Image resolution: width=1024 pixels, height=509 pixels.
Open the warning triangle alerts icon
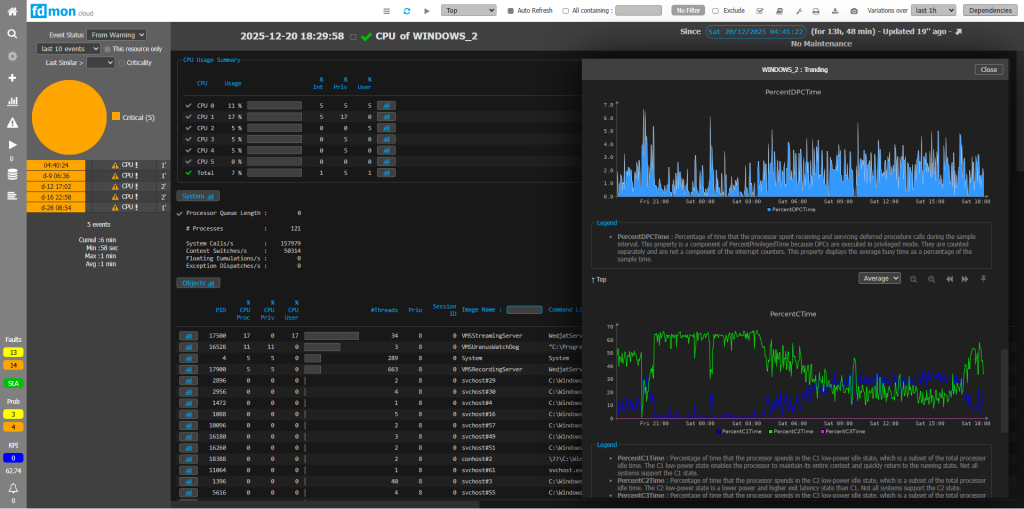(x=12, y=123)
